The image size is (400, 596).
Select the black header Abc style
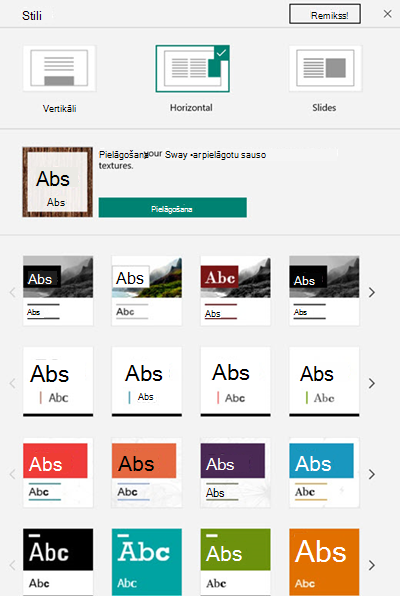[x=58, y=562]
